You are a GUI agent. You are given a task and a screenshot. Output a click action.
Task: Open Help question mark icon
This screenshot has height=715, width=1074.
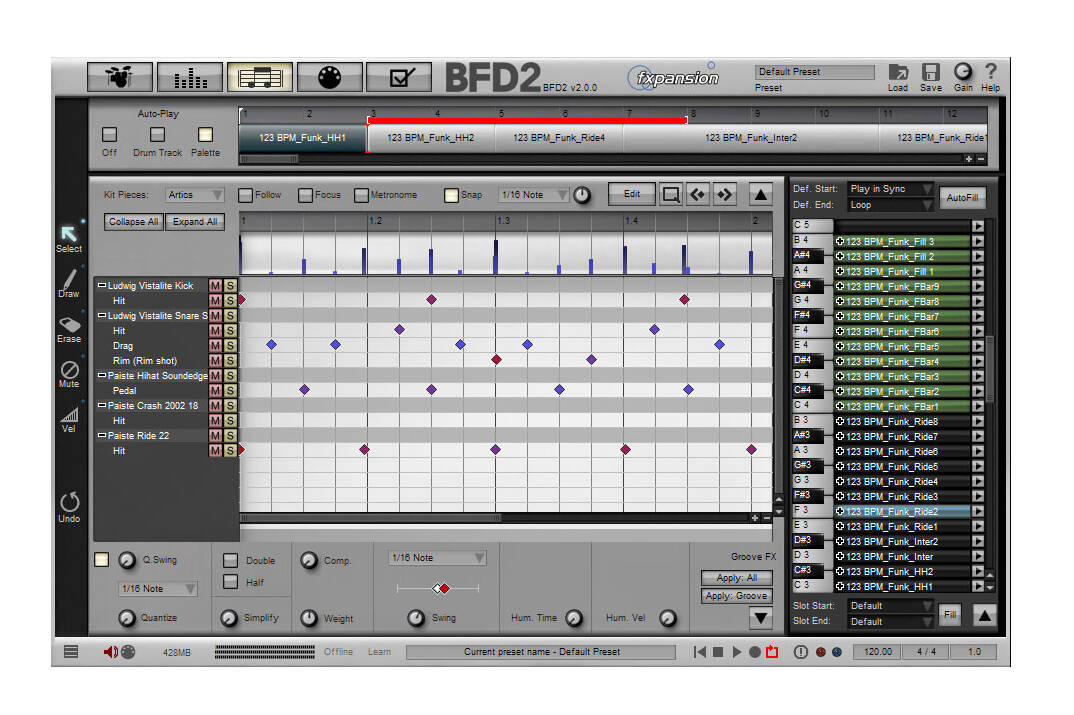[990, 71]
